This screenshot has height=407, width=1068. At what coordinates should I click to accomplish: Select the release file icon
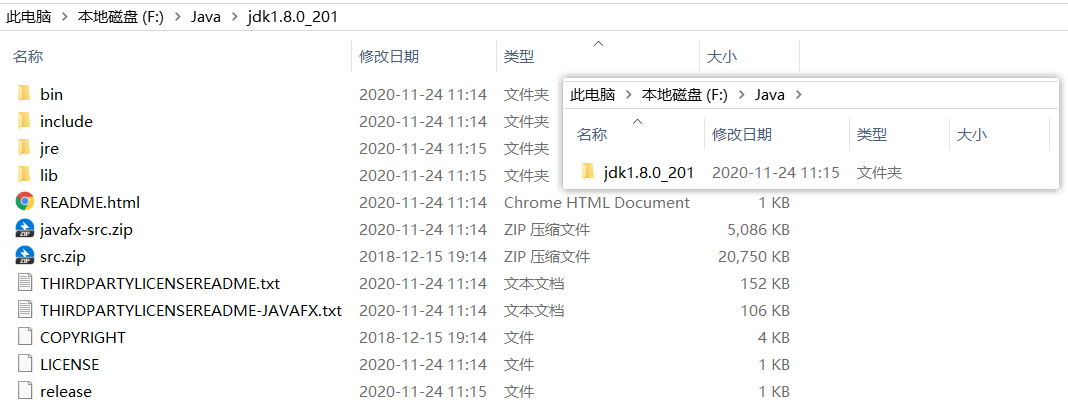pyautogui.click(x=25, y=391)
